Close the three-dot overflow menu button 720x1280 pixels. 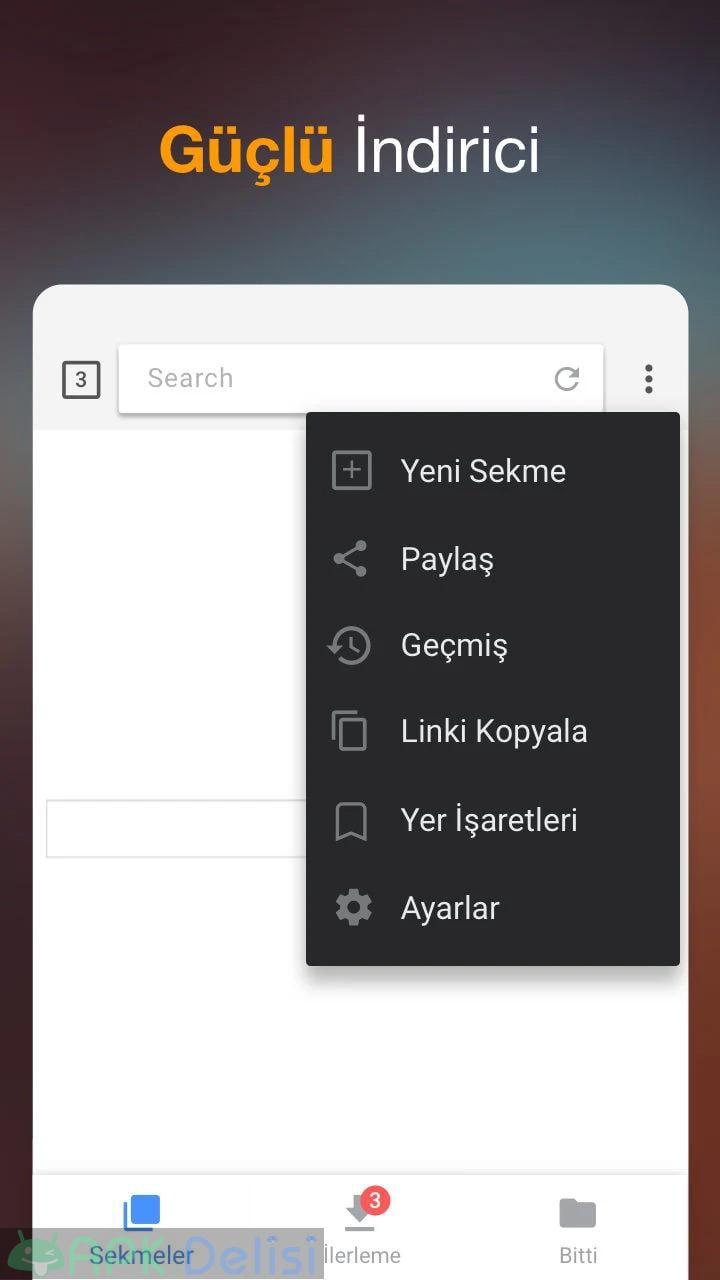click(x=648, y=379)
